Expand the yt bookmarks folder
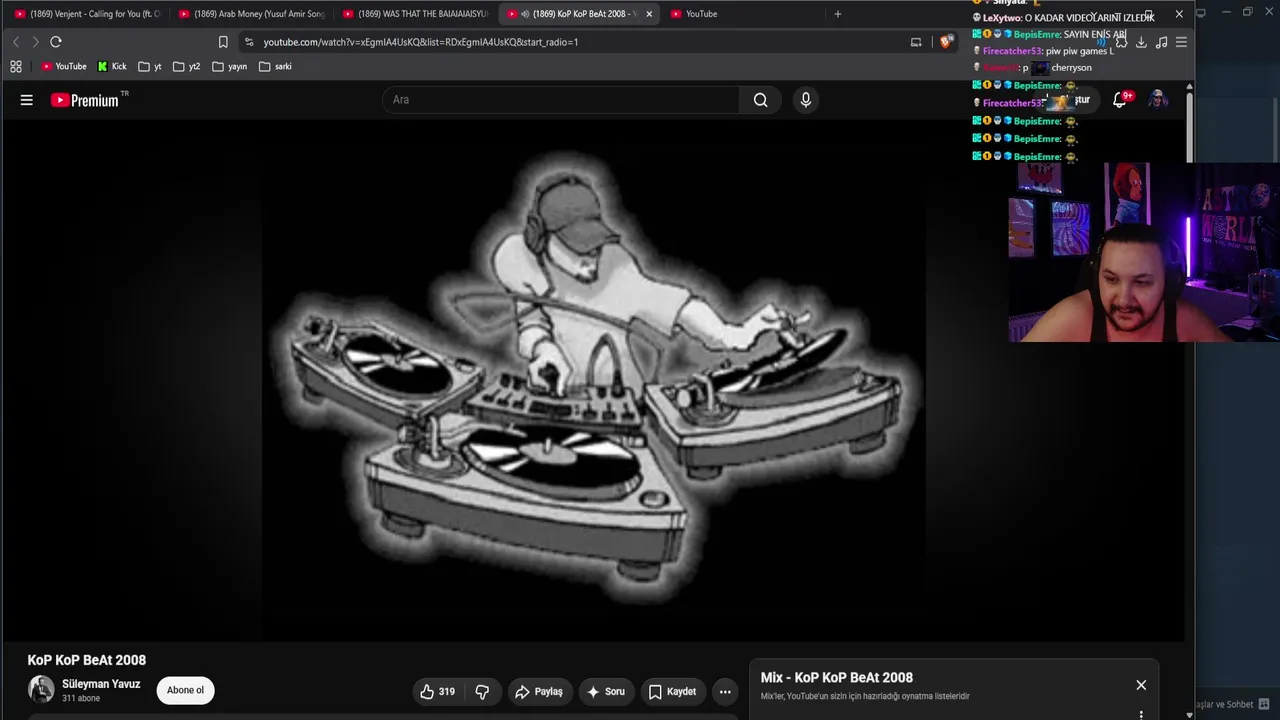Screen dimensions: 1280x720 (150, 67)
